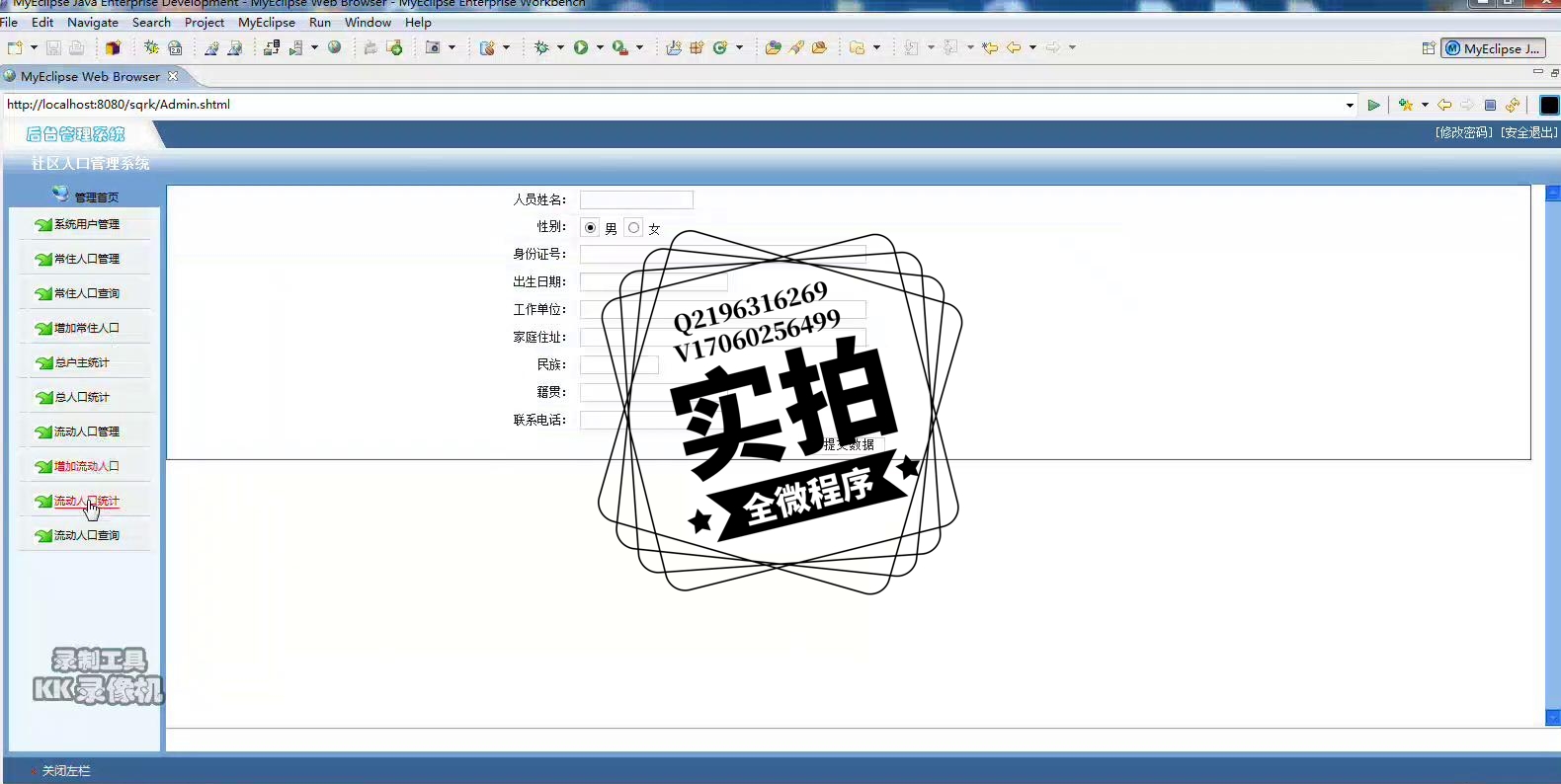Click the browser back arrow icon

(1444, 105)
